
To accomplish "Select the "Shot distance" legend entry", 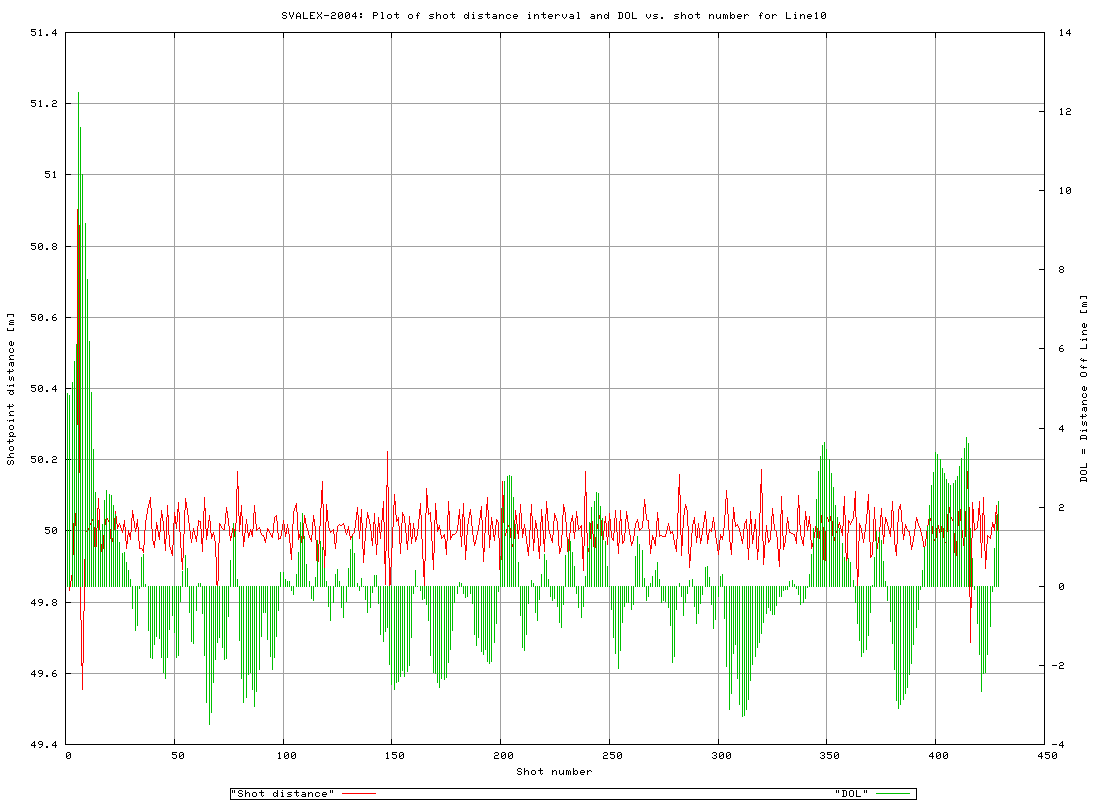I will [283, 793].
